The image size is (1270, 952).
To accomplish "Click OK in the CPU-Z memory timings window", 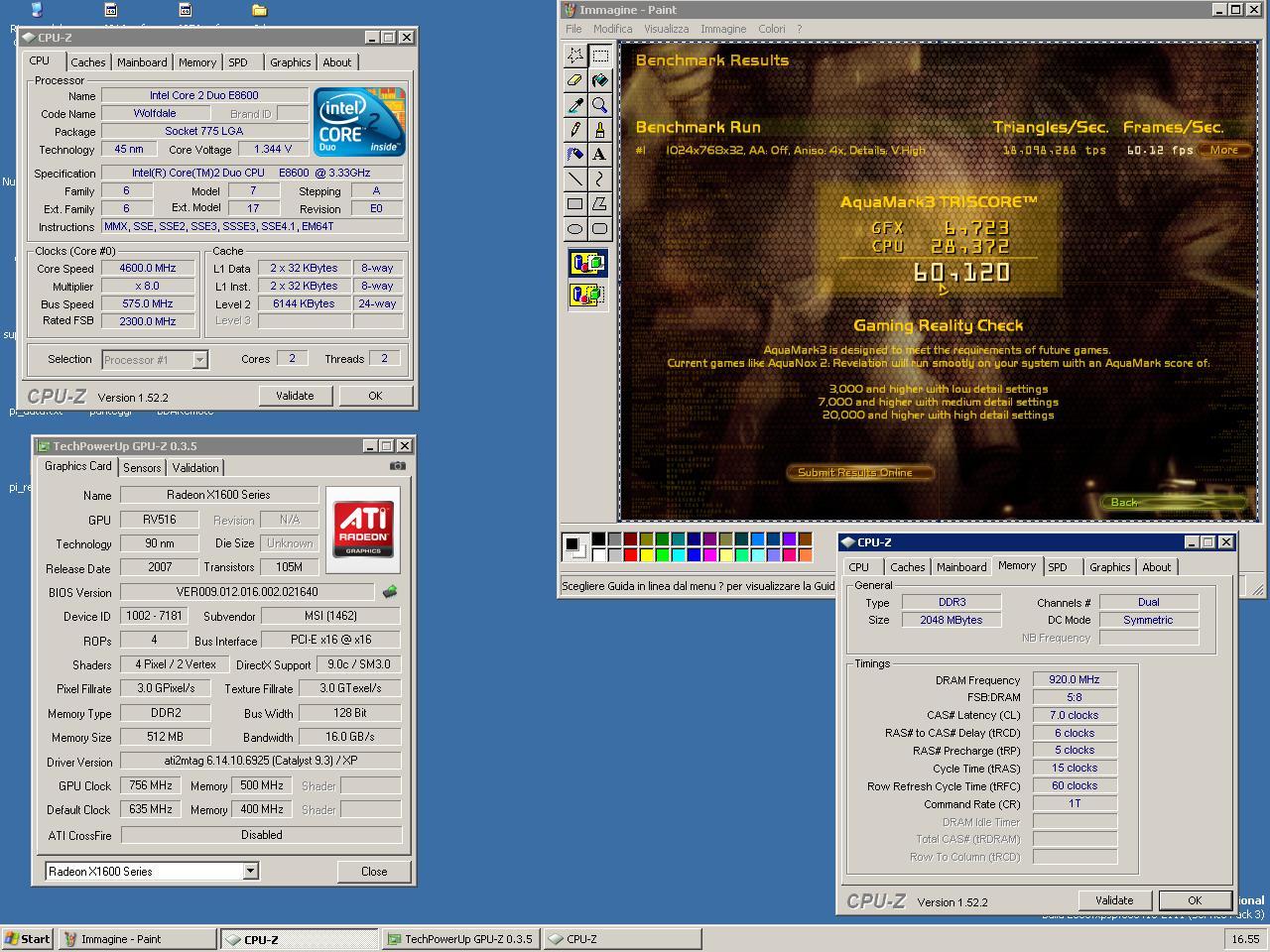I will [1195, 900].
